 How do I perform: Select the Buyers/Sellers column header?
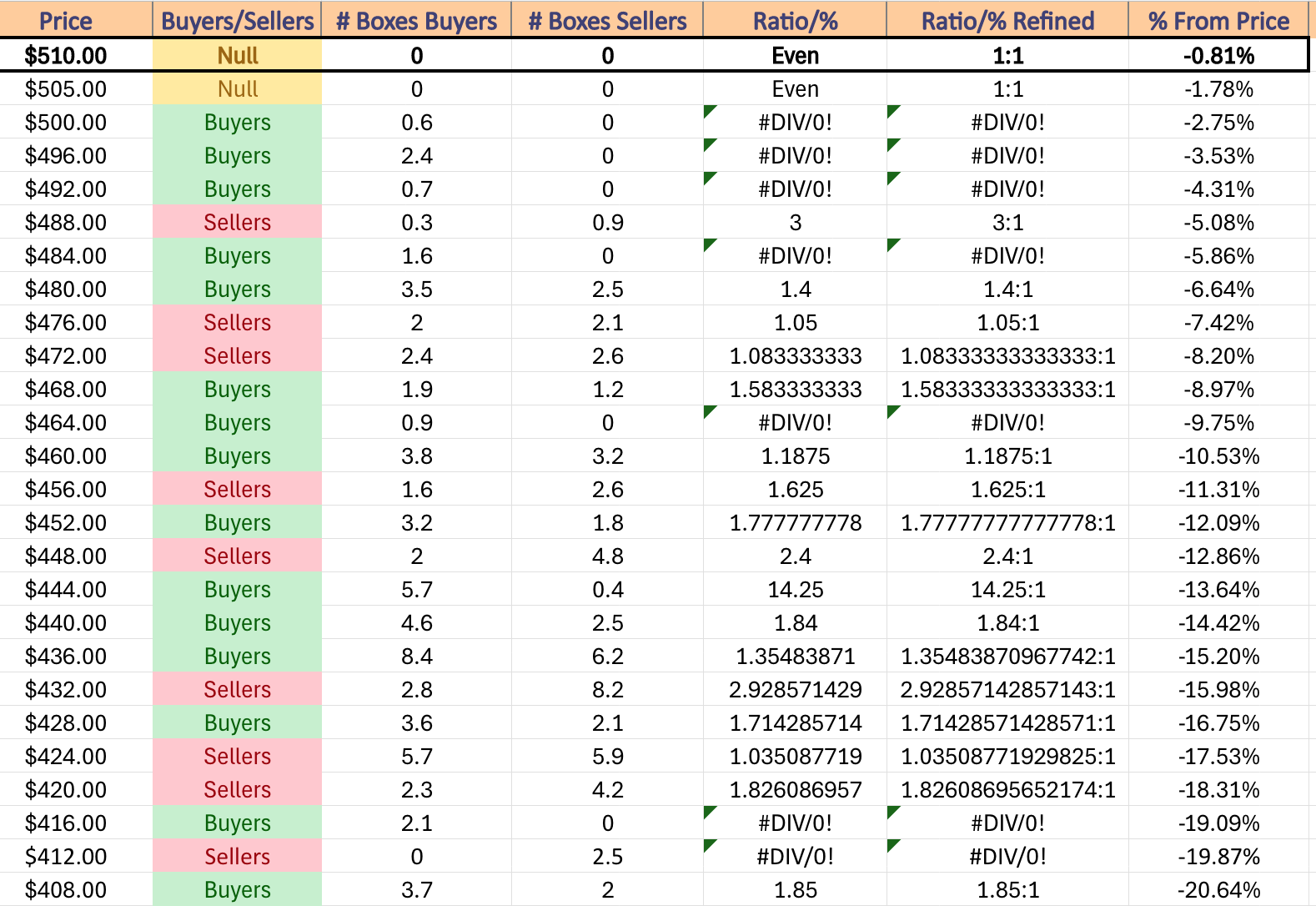tap(237, 19)
